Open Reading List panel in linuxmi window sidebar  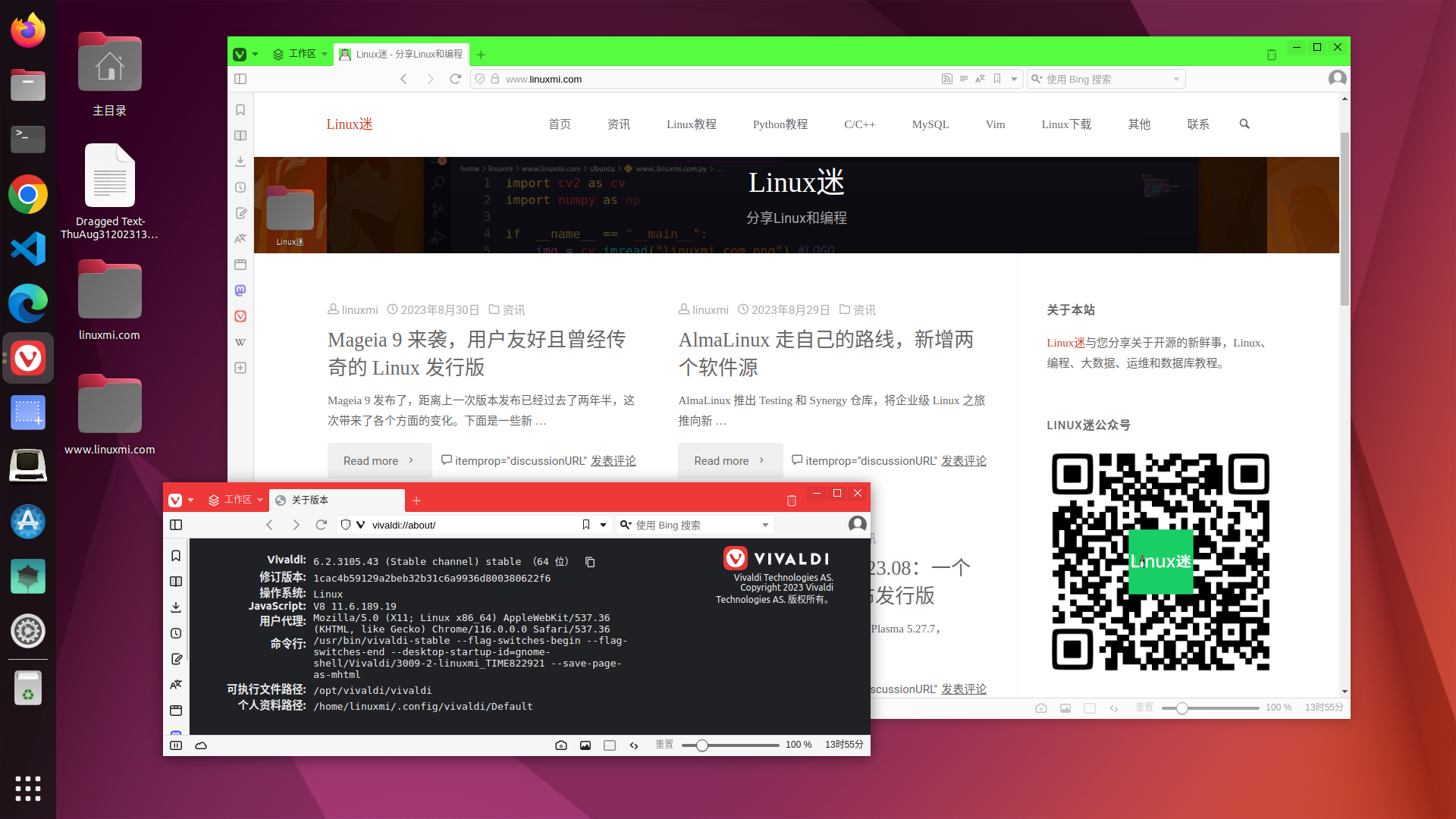[x=240, y=136]
